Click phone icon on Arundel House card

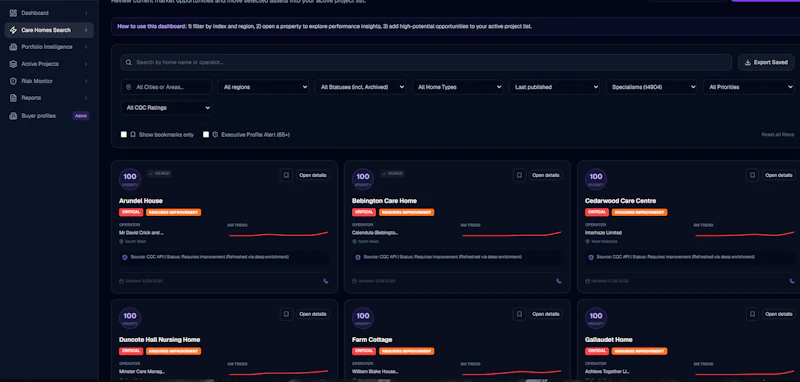(x=326, y=281)
